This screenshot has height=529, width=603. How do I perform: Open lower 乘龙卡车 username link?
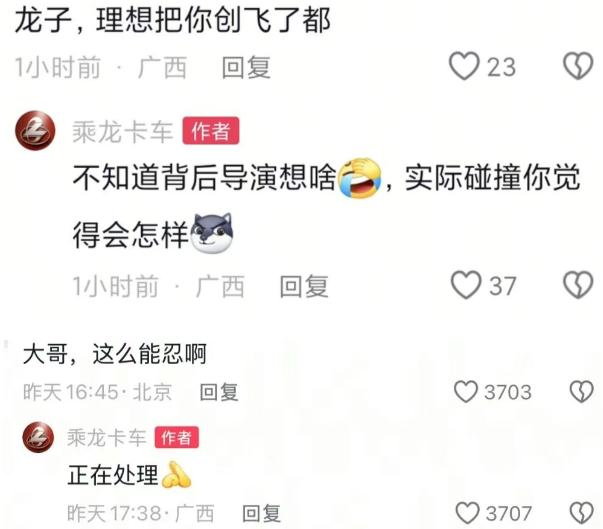(x=107, y=438)
